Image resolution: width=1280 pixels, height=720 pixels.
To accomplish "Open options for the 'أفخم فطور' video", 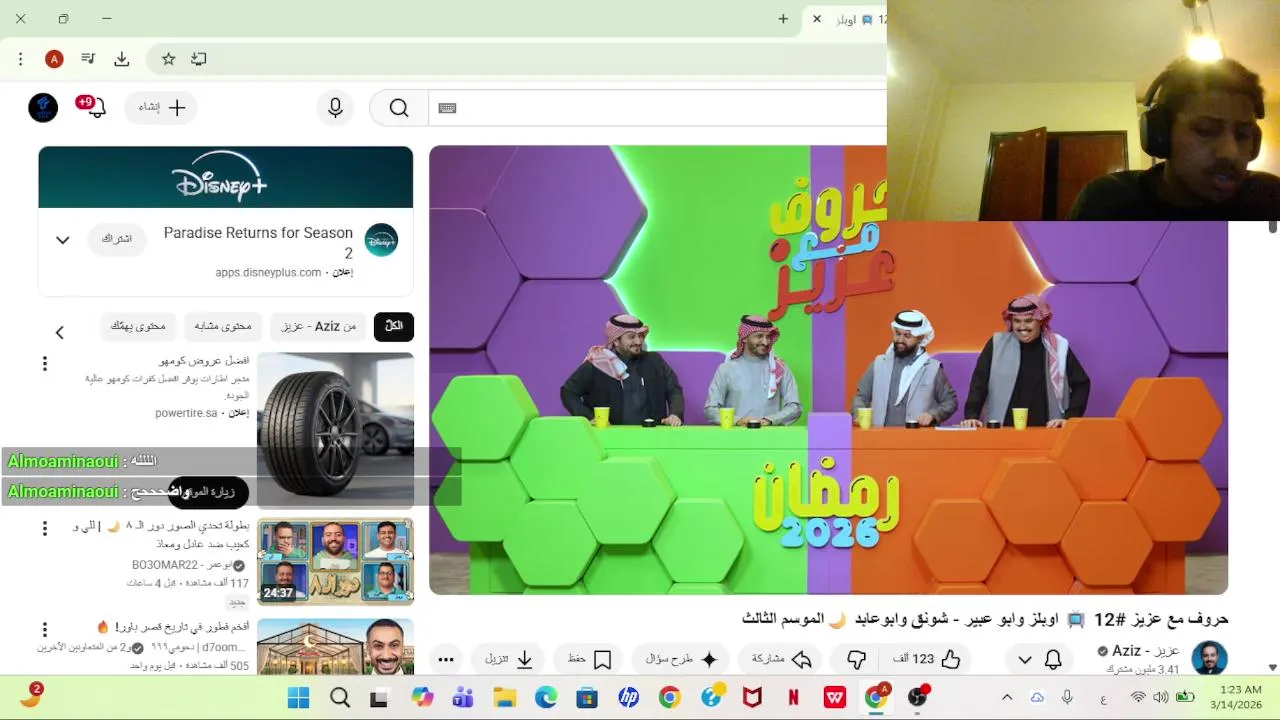I will click(x=44, y=630).
